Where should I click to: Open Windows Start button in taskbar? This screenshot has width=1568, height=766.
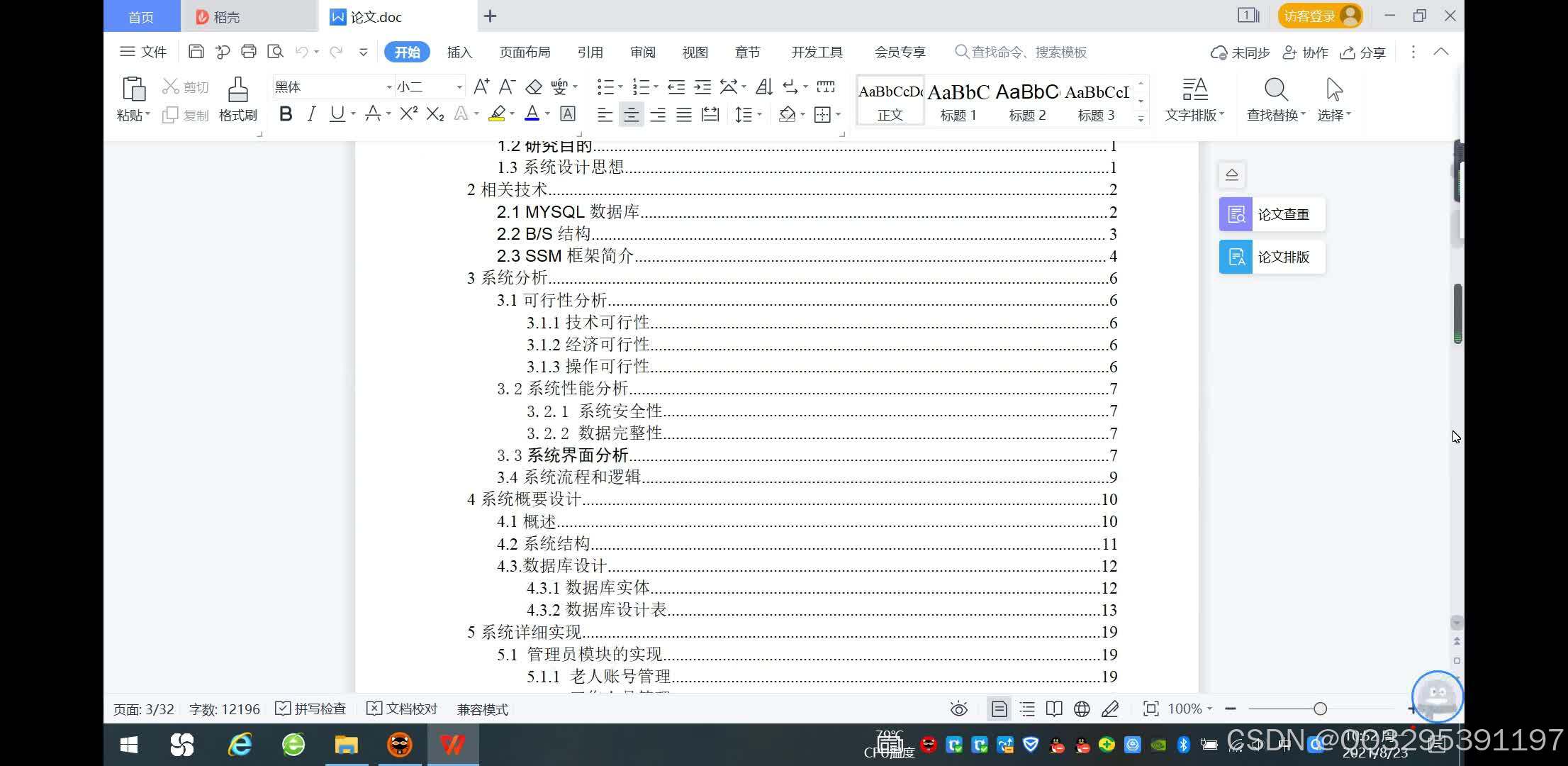pyautogui.click(x=129, y=745)
